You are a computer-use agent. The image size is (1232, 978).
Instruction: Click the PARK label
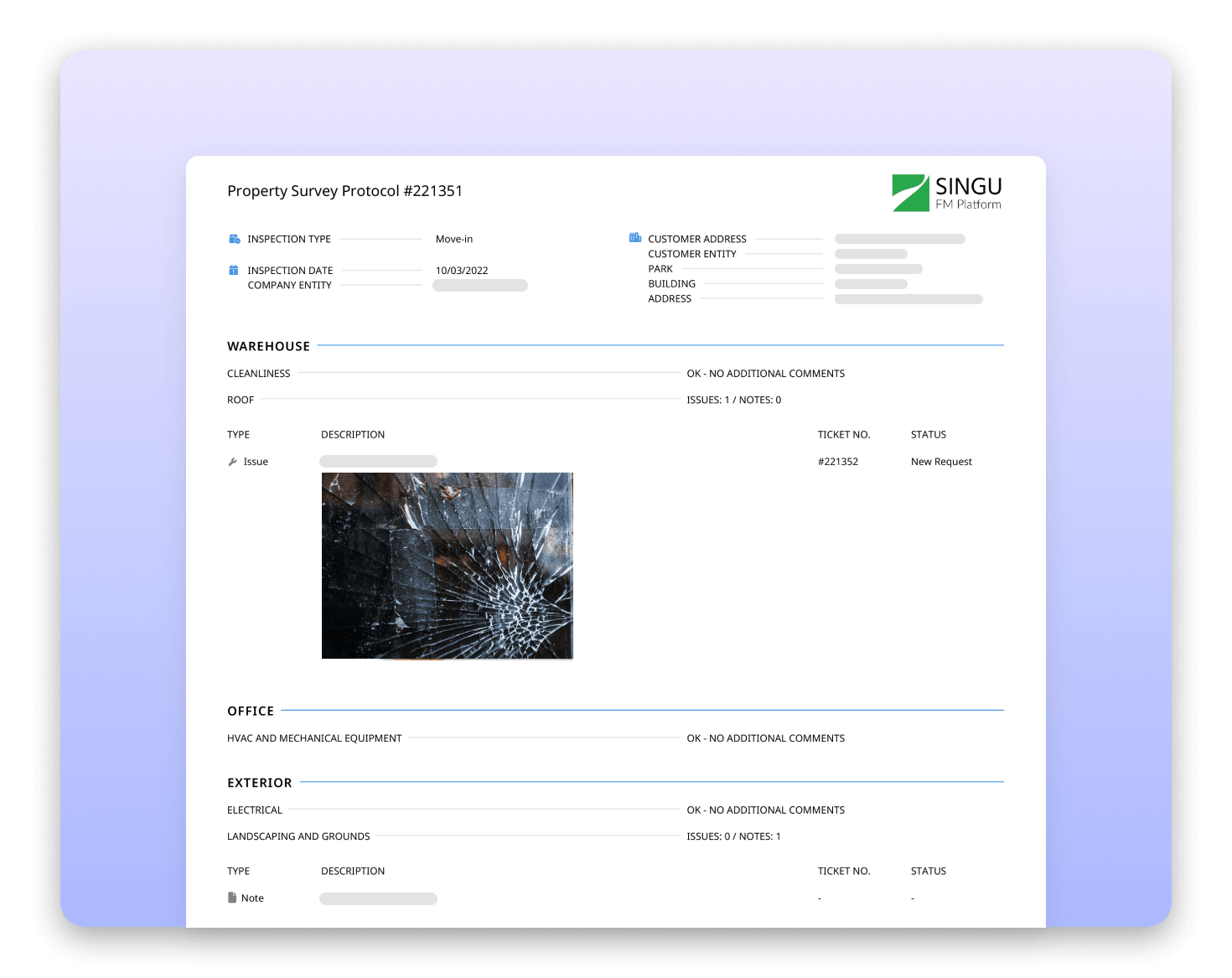[x=660, y=269]
